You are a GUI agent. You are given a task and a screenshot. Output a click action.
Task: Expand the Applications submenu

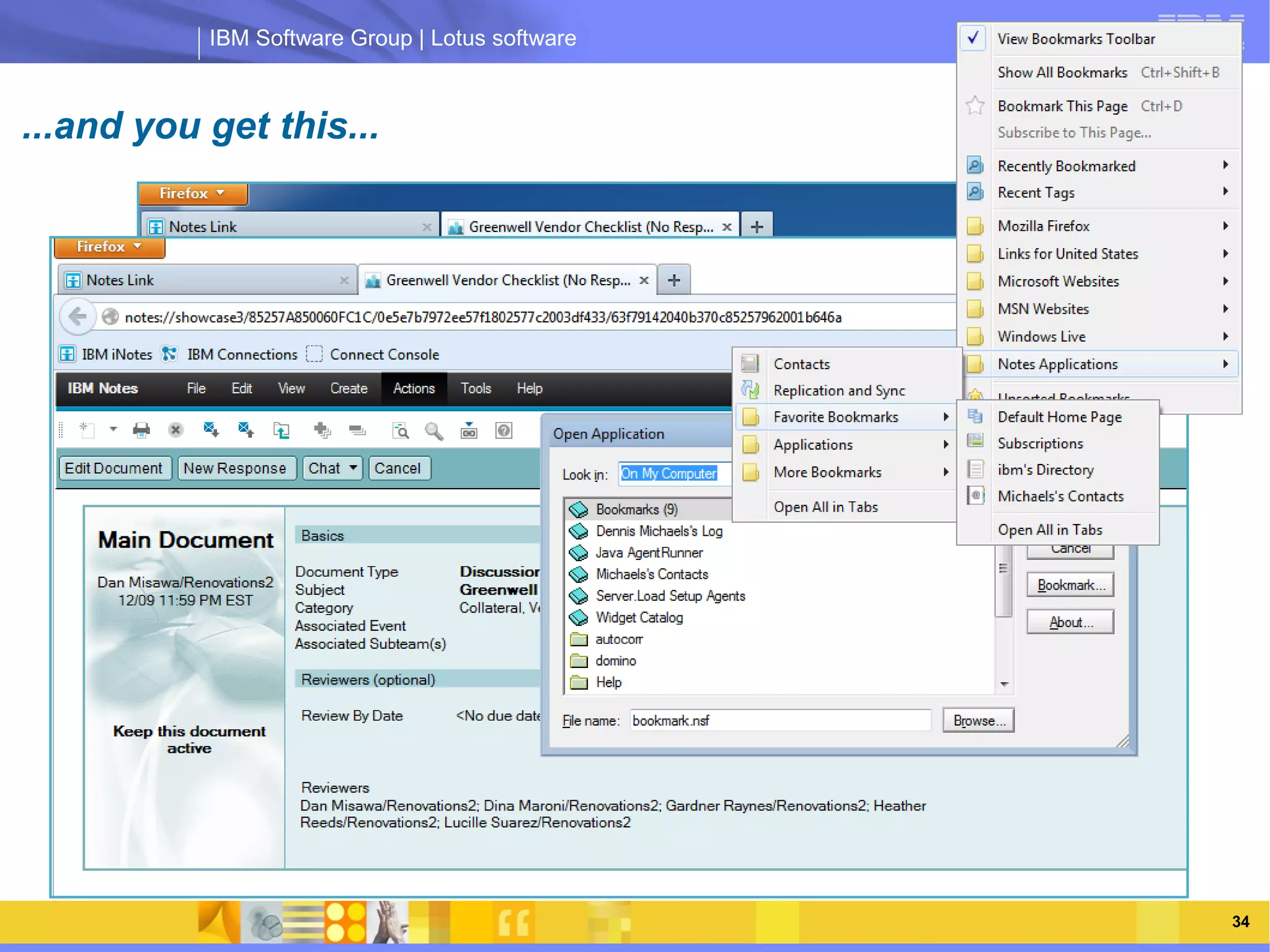845,445
